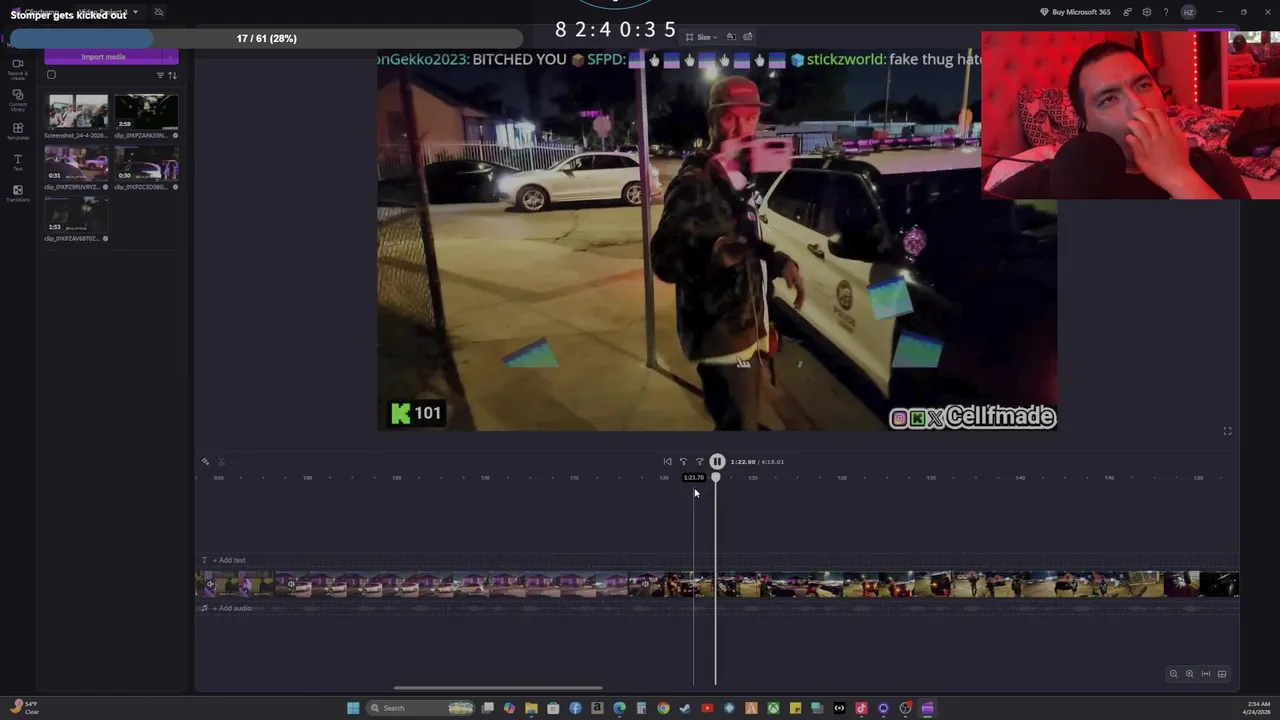Open the clock and date in the system tray
Viewport: 1280px width, 720px height.
coord(1258,708)
